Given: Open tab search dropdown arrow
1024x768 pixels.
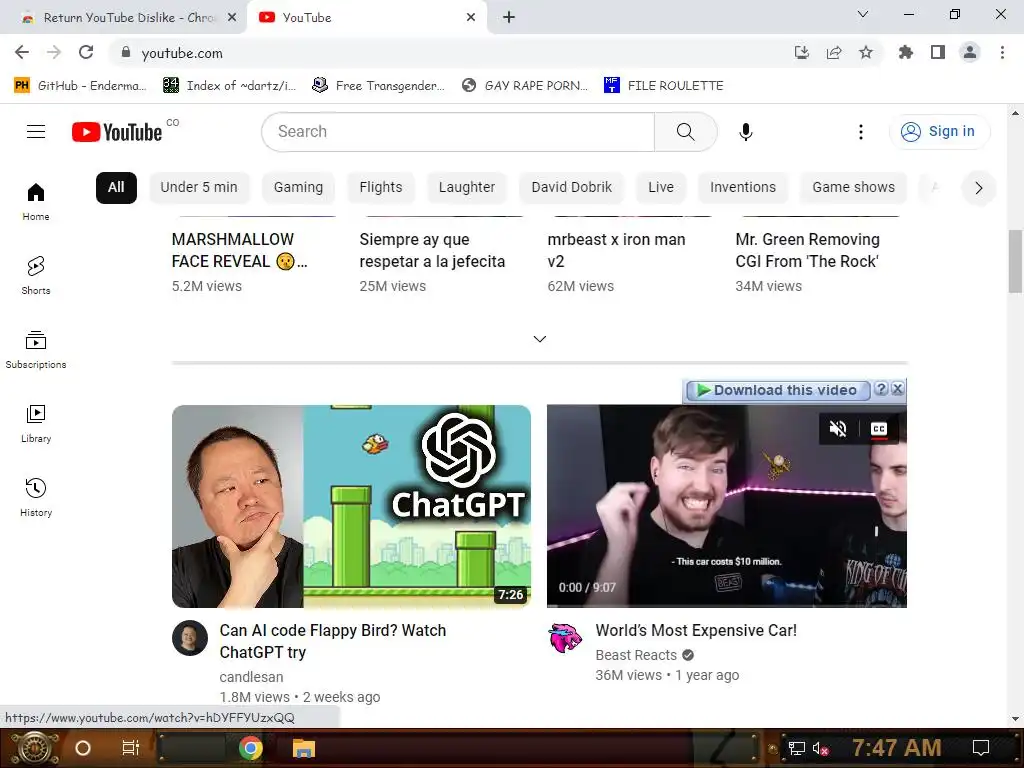Looking at the screenshot, I should point(863,14).
